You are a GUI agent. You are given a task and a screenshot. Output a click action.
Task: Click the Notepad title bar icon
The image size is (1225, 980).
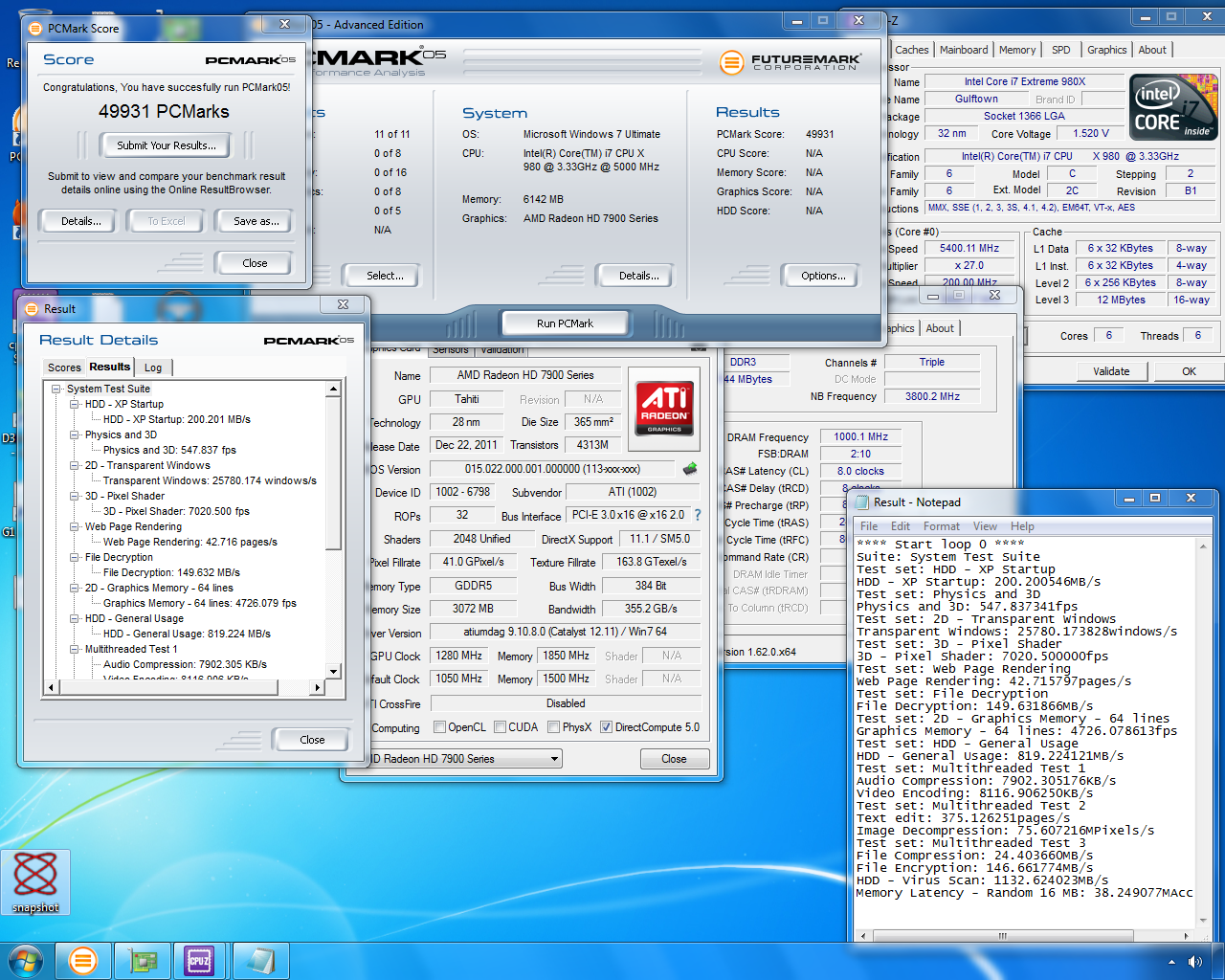click(x=861, y=502)
